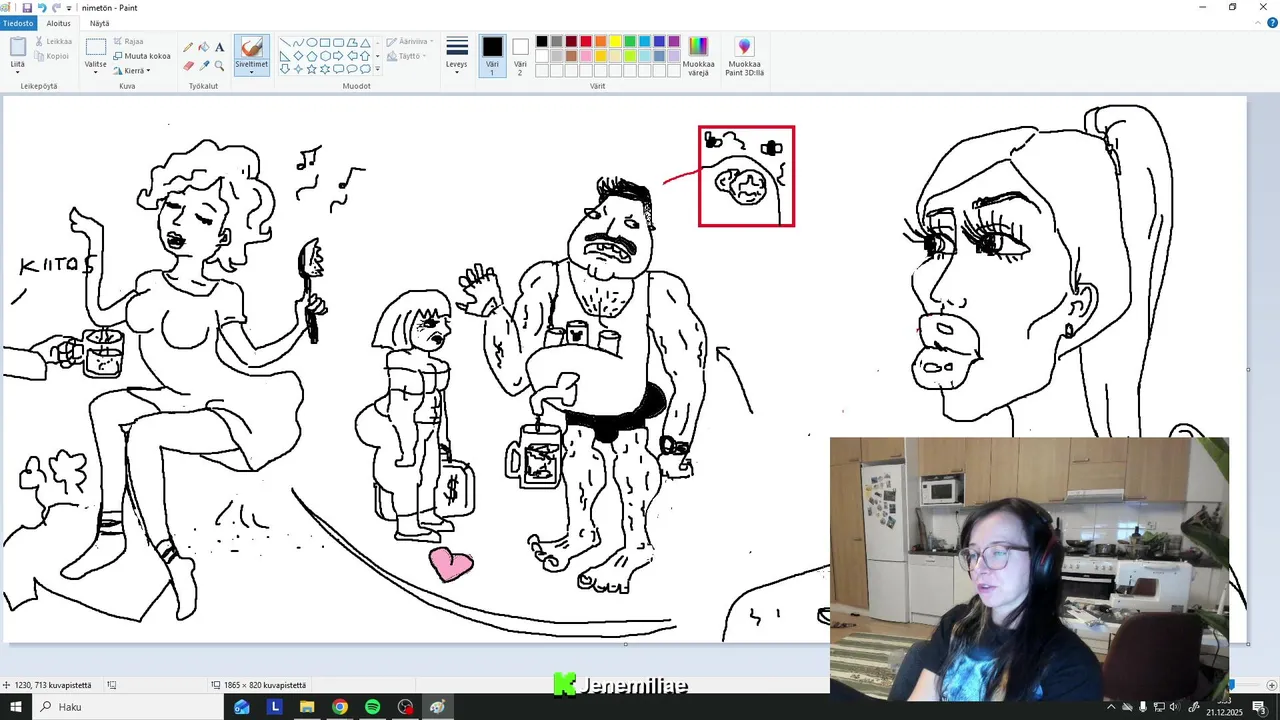Click the canvas size 1865 × 820 status text
The image size is (1280, 720).
(265, 685)
